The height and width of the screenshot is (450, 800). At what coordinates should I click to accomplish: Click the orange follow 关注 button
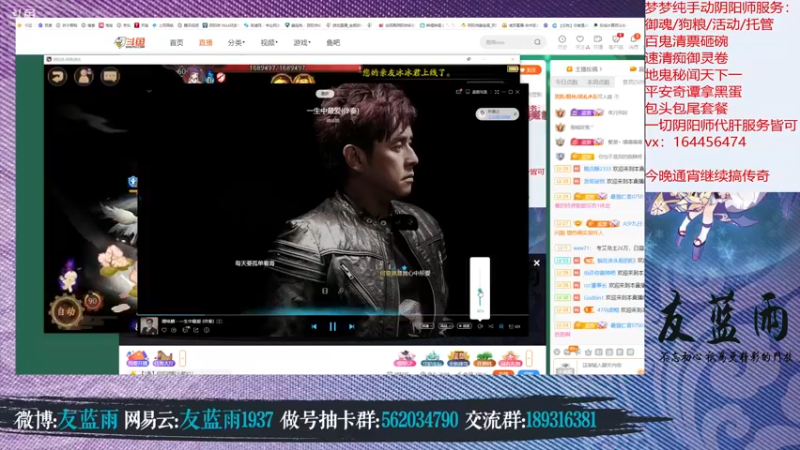pyautogui.click(x=530, y=70)
